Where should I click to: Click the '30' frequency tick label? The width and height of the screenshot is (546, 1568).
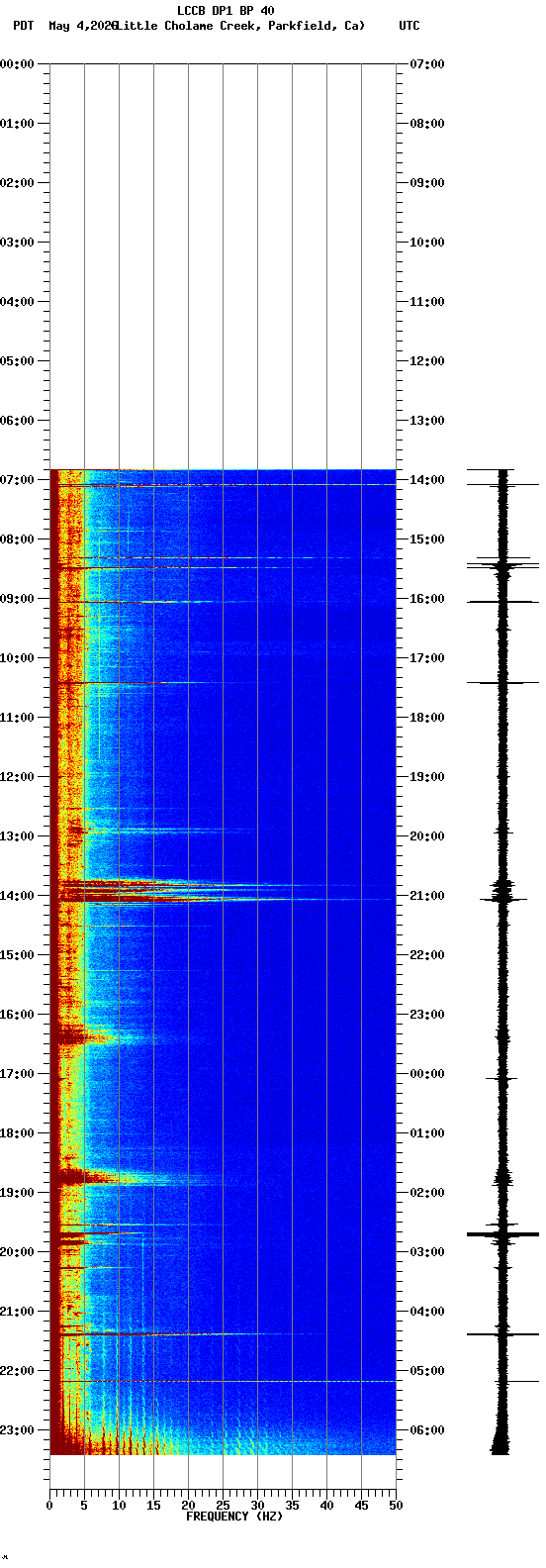coord(257,1506)
